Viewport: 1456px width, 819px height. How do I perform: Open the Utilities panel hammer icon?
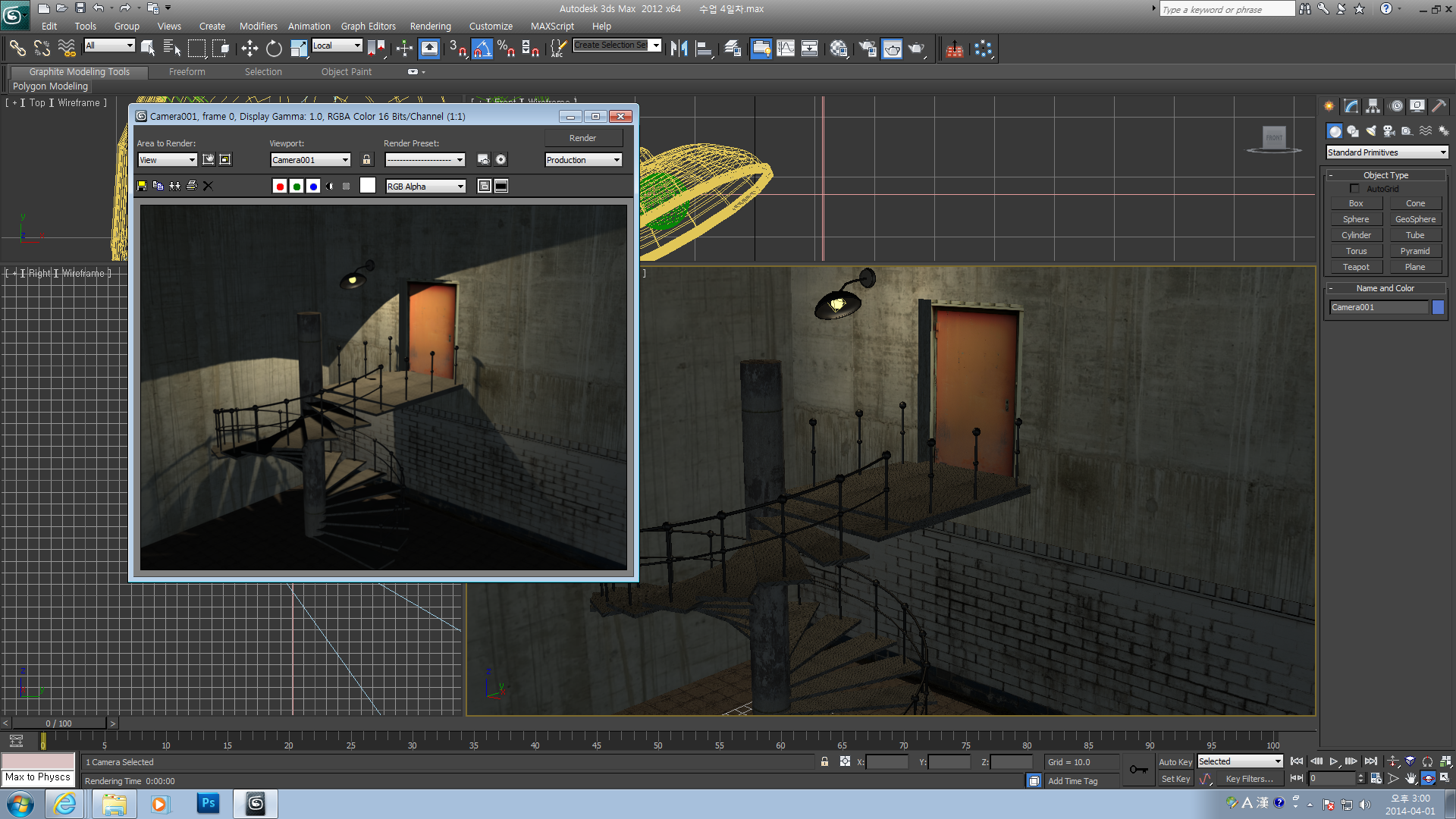coord(1439,106)
